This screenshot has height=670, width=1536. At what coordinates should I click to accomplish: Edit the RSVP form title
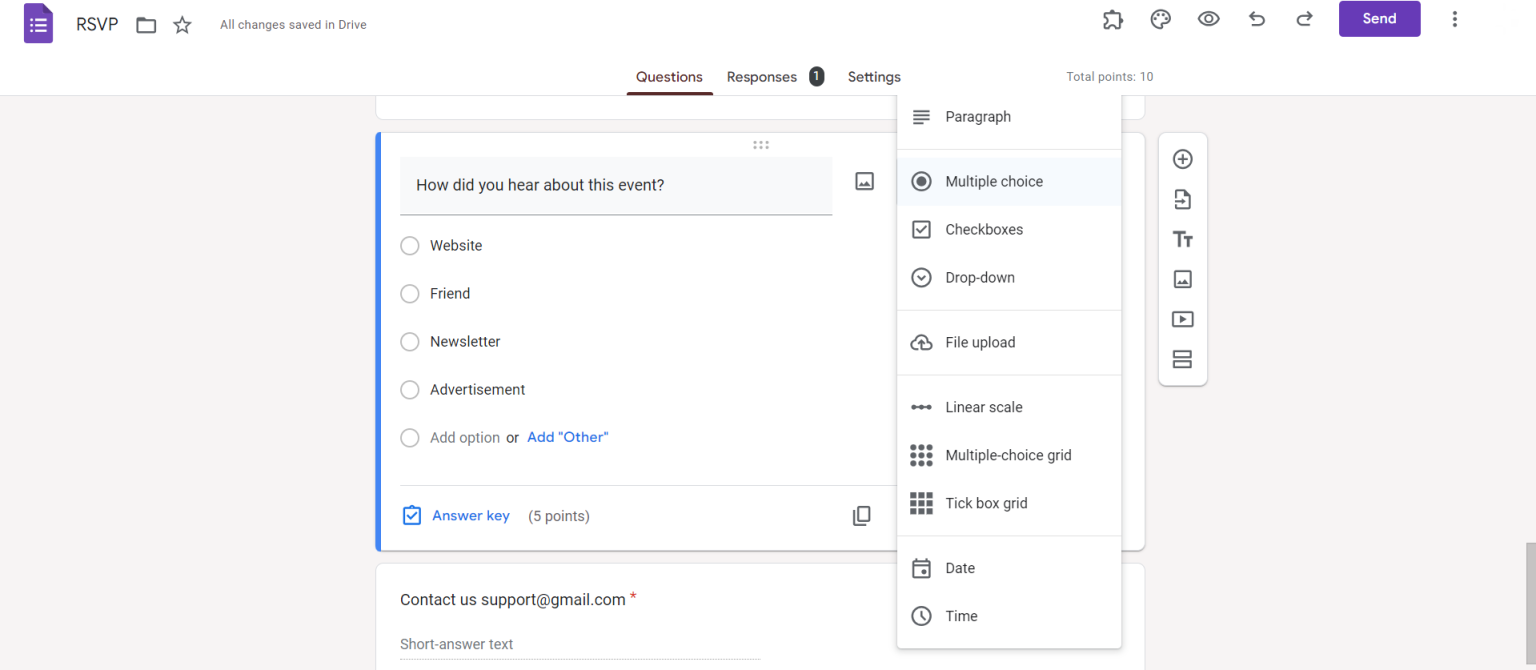click(x=97, y=24)
